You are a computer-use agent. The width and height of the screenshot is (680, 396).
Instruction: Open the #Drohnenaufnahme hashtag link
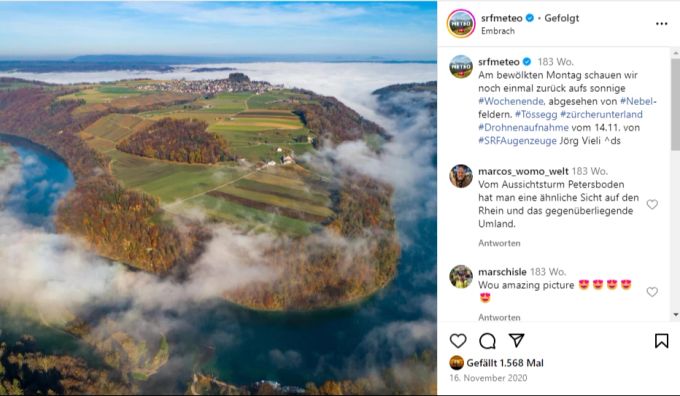click(523, 128)
